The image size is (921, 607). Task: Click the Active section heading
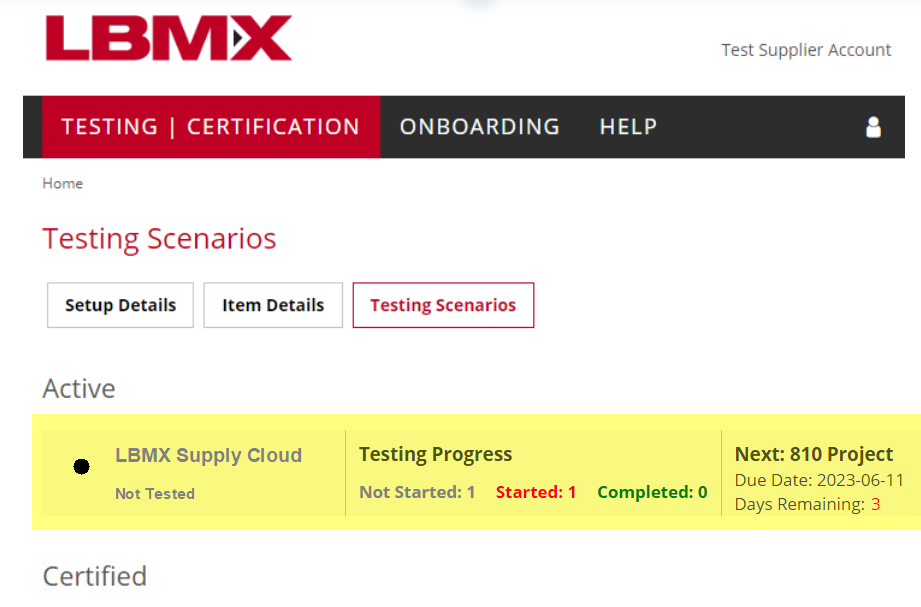(79, 388)
